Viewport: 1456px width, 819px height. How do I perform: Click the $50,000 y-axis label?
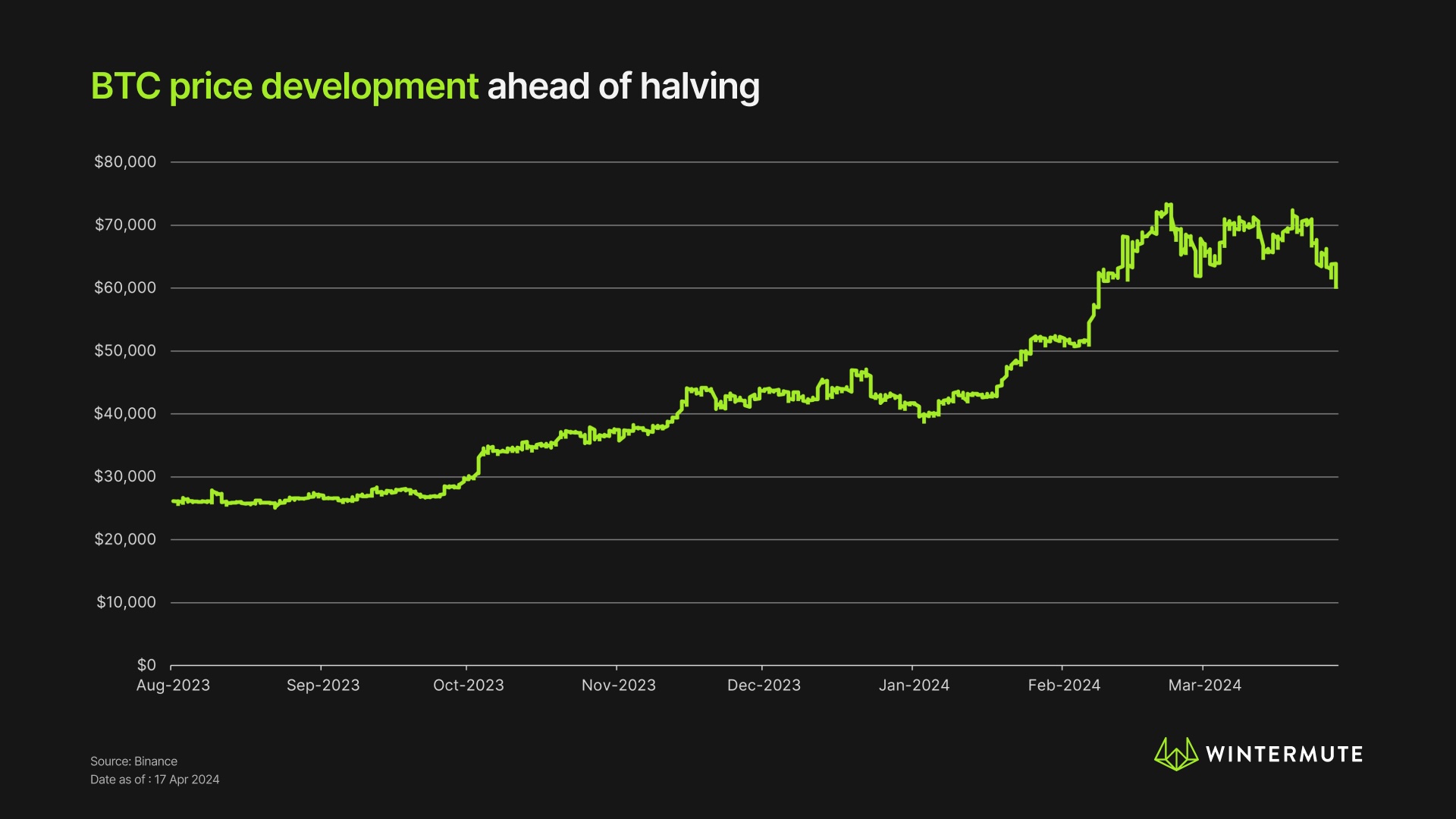[125, 350]
